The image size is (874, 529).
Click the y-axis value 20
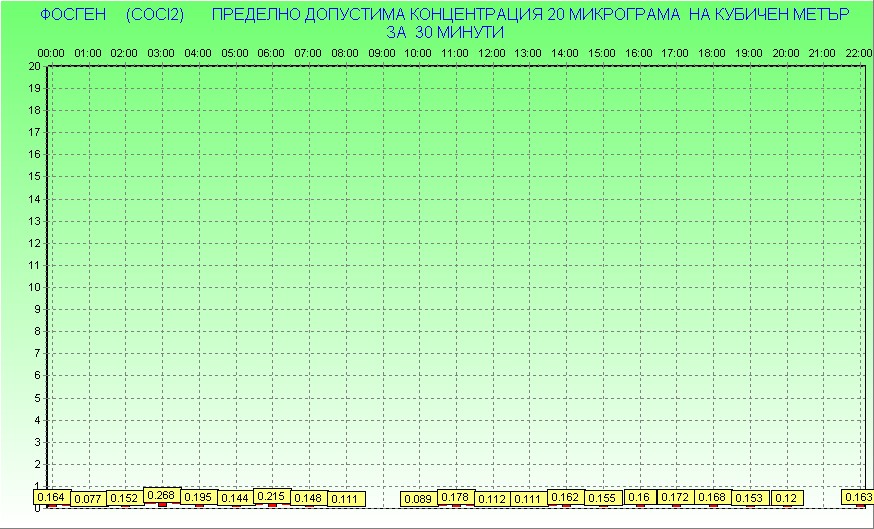coord(35,66)
